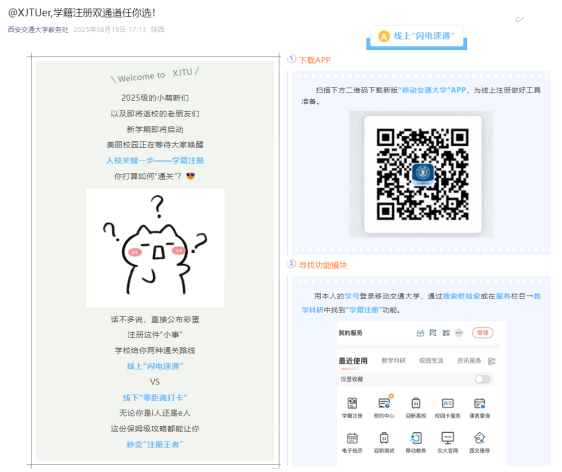Tap the 校园卡服务 icon
The width and height of the screenshot is (562, 472).
(x=447, y=404)
